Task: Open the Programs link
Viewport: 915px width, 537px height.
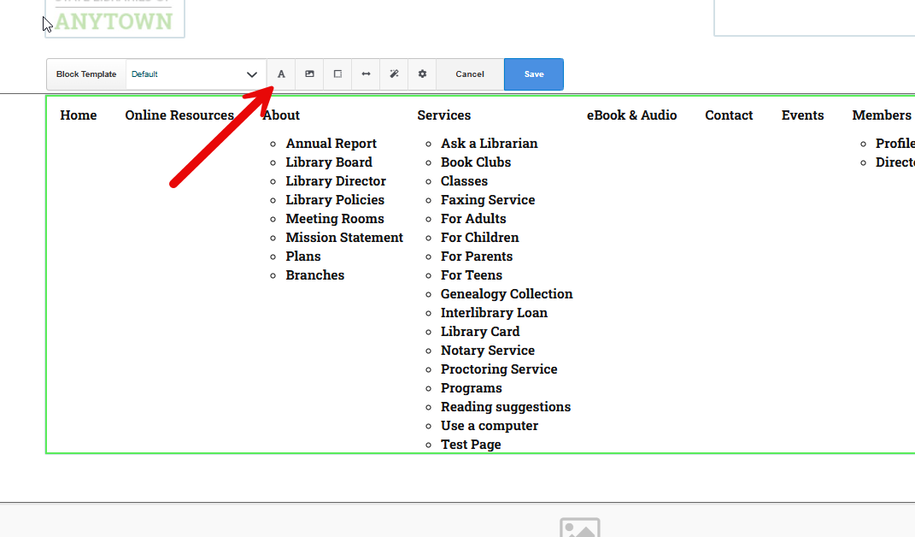Action: click(471, 388)
